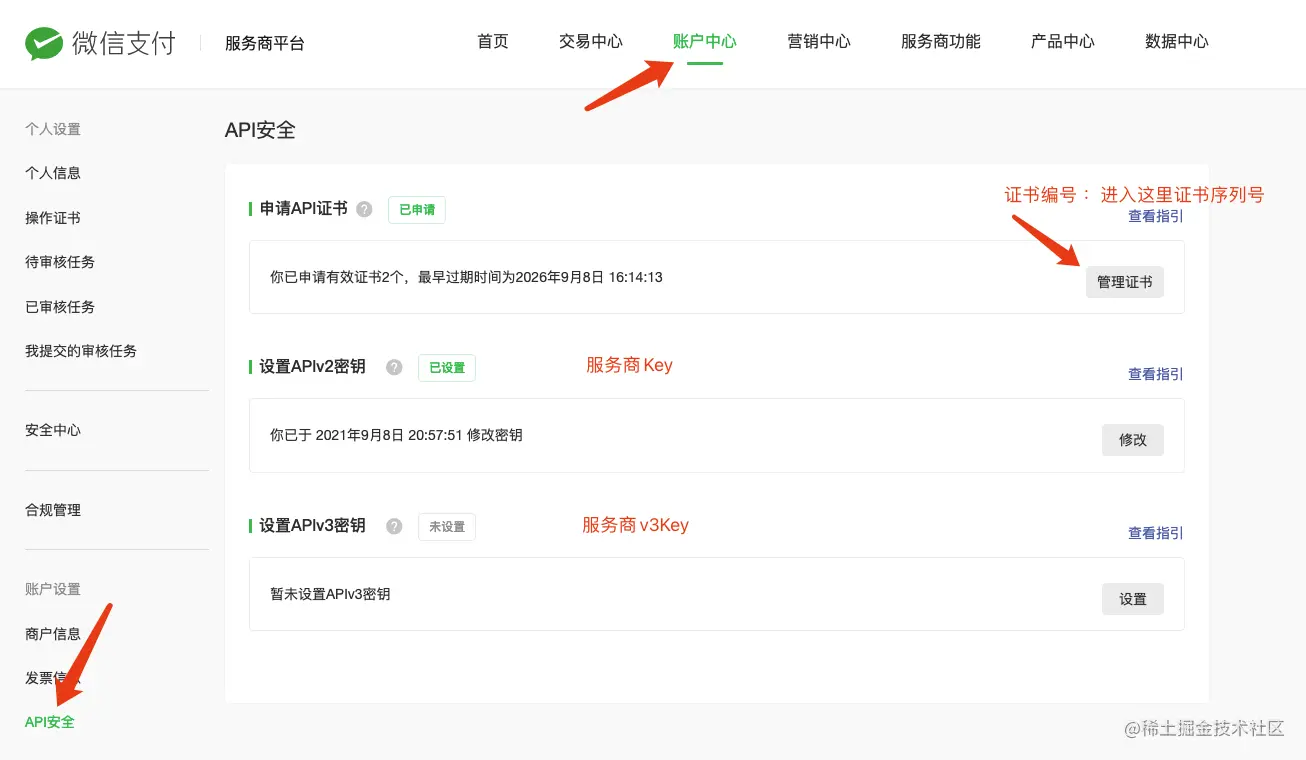Click the 已设置 status tag
1306x760 pixels.
tap(447, 368)
